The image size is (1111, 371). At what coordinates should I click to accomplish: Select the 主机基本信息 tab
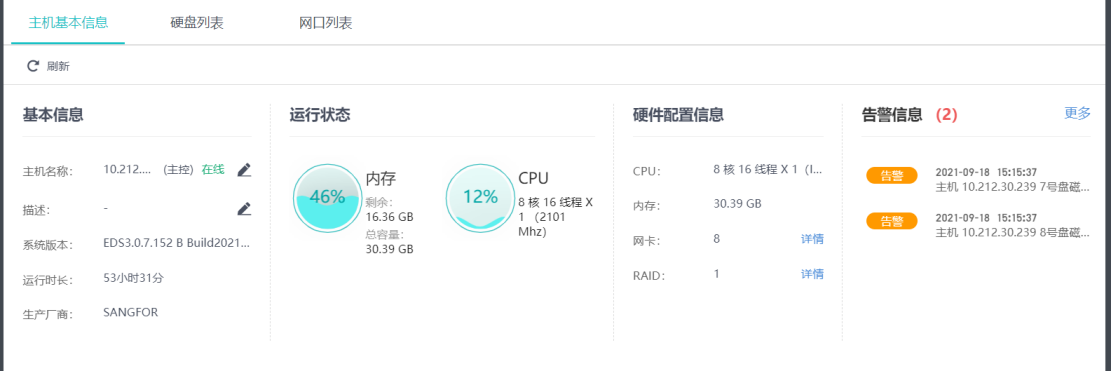(68, 23)
